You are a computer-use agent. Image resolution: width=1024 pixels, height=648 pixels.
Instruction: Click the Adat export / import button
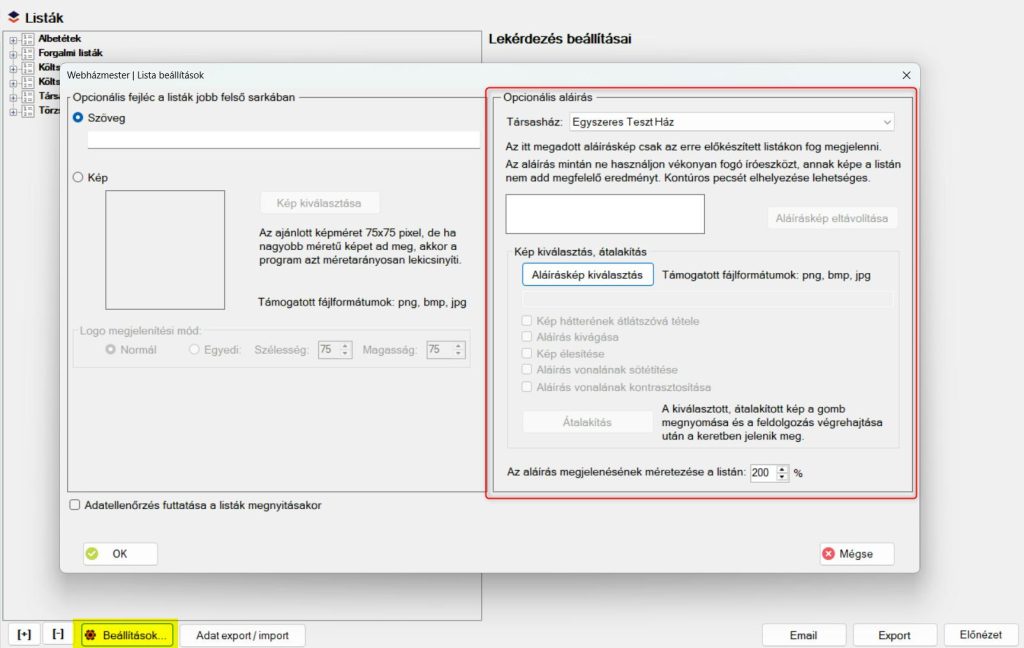(242, 635)
